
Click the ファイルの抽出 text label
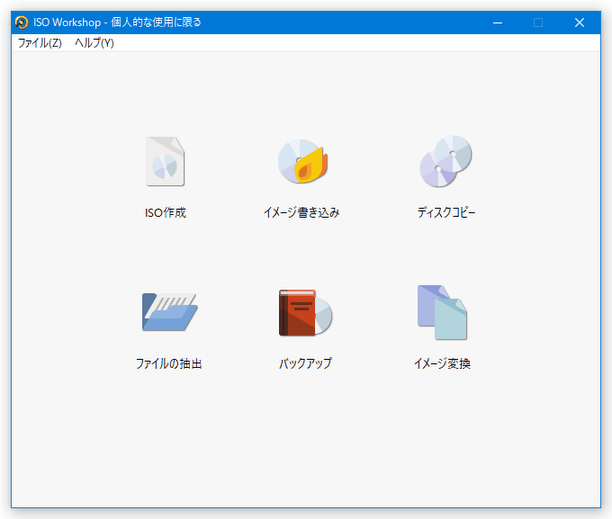[x=169, y=364]
